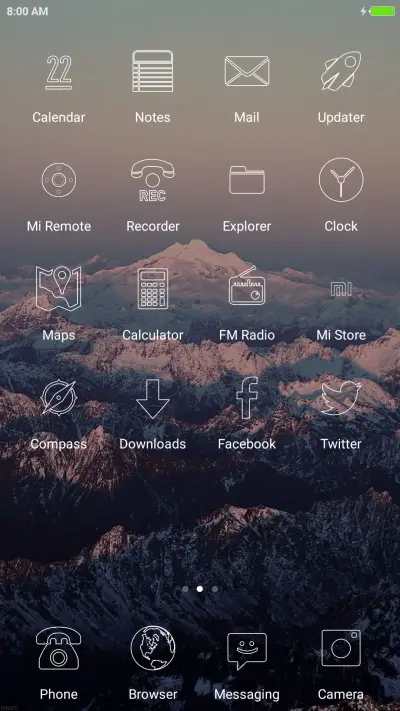Tap the "Calendar" label text
This screenshot has height=711, width=400.
(x=59, y=117)
